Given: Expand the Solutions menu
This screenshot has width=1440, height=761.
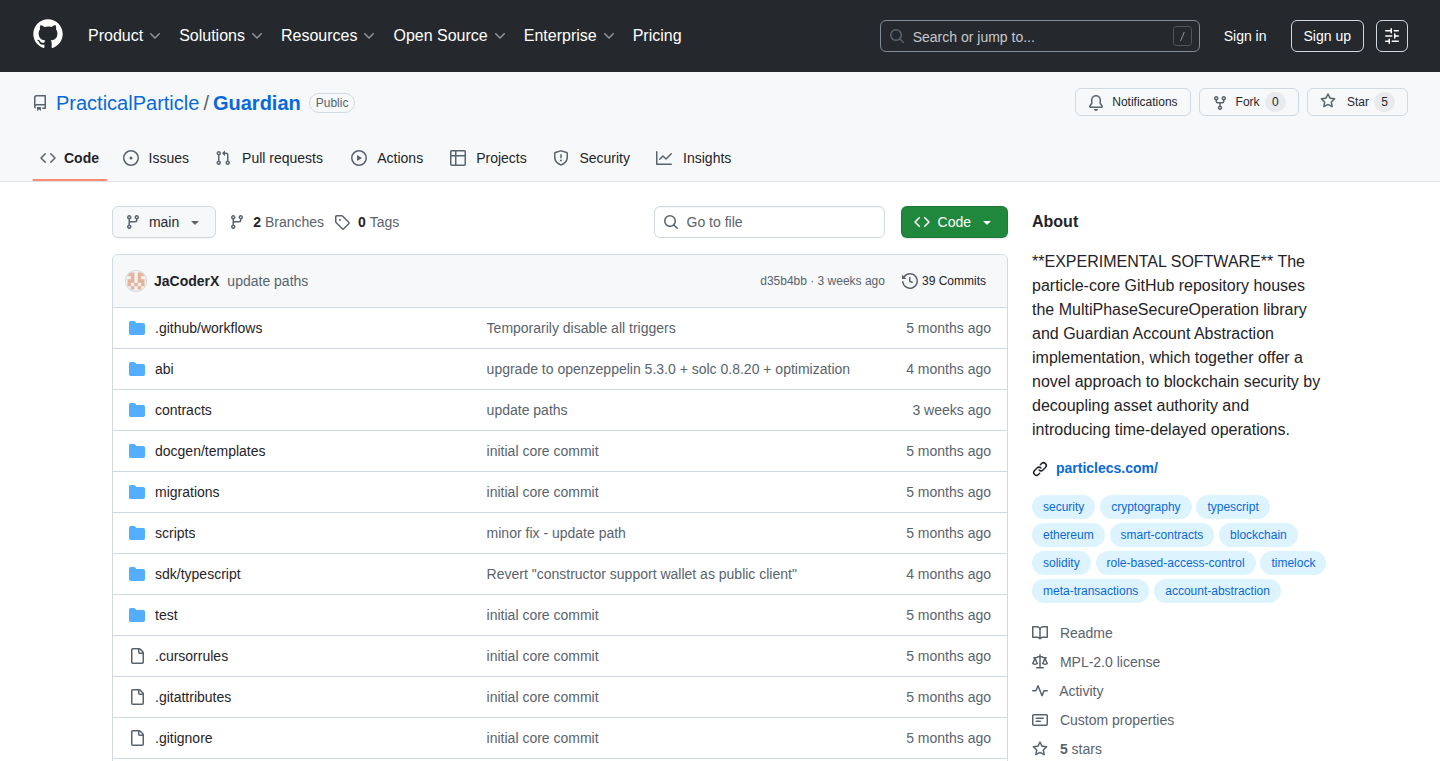Looking at the screenshot, I should click(x=221, y=36).
